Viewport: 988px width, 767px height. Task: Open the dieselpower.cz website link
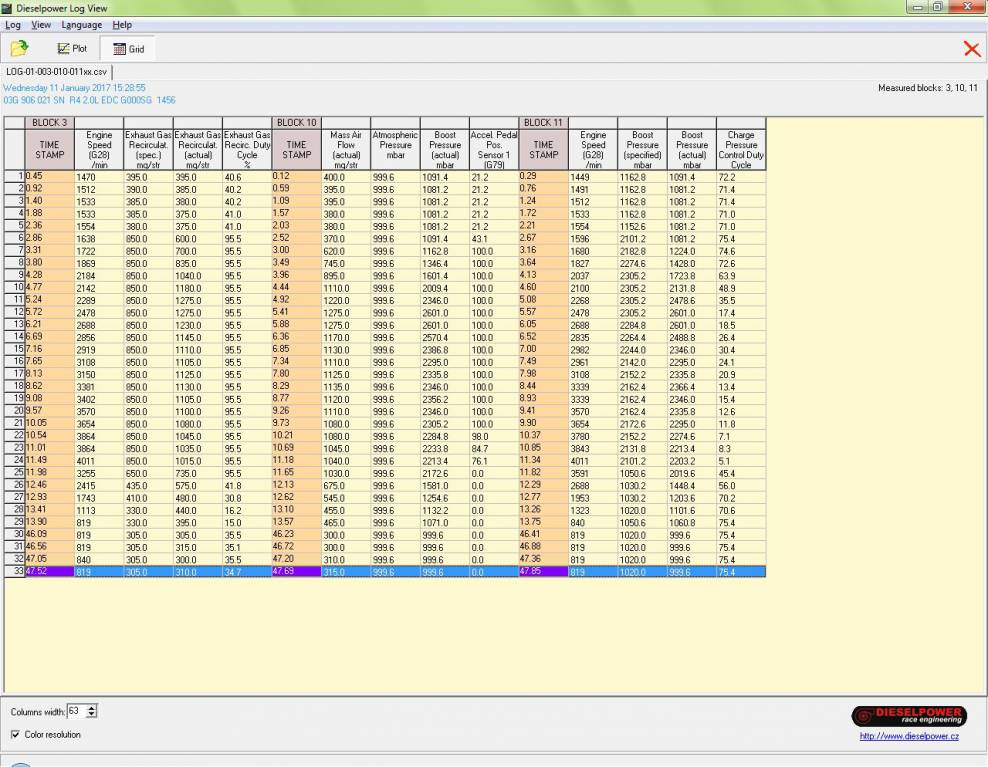pyautogui.click(x=909, y=737)
